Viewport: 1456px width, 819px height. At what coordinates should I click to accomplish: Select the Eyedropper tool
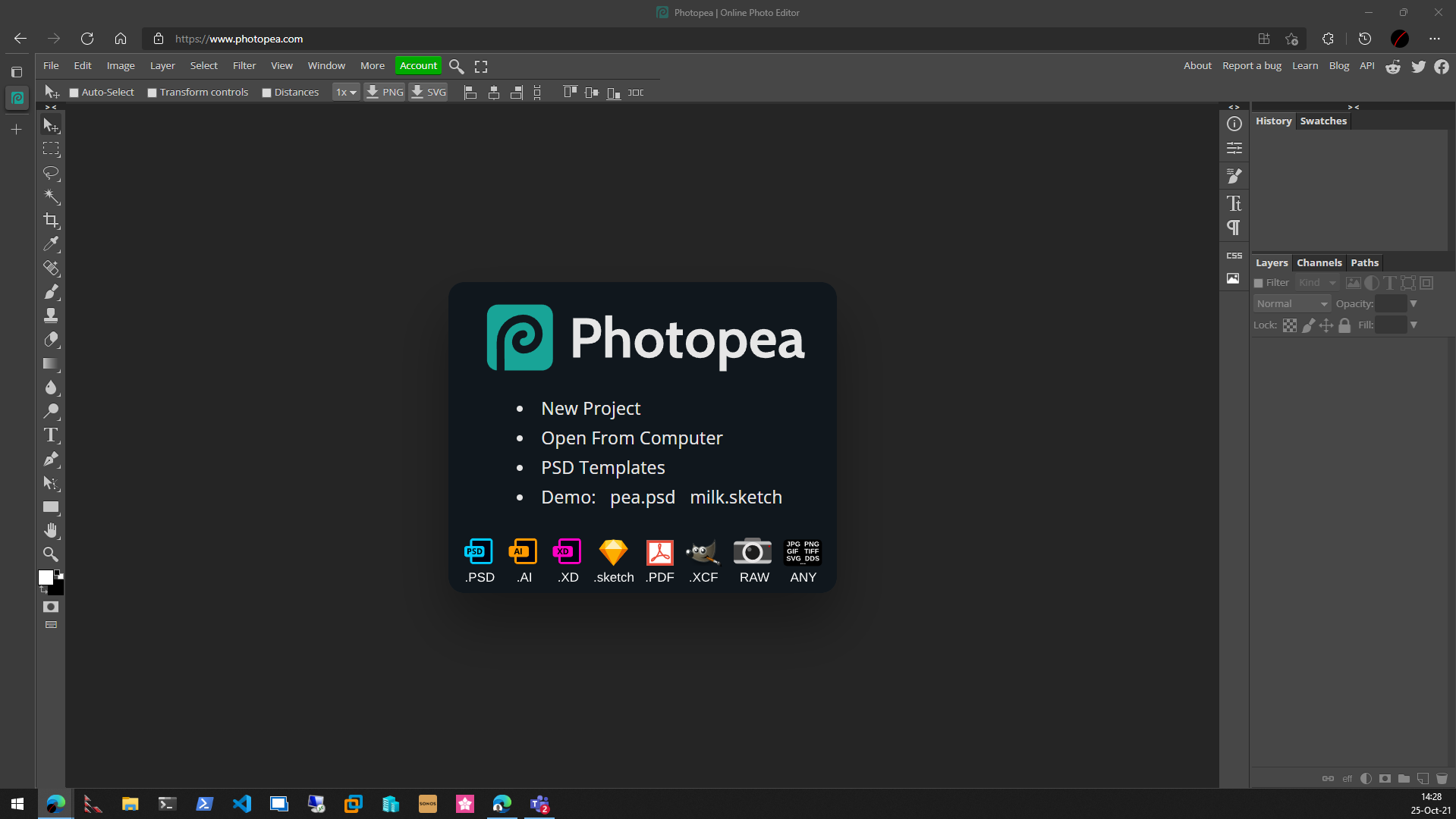point(52,244)
